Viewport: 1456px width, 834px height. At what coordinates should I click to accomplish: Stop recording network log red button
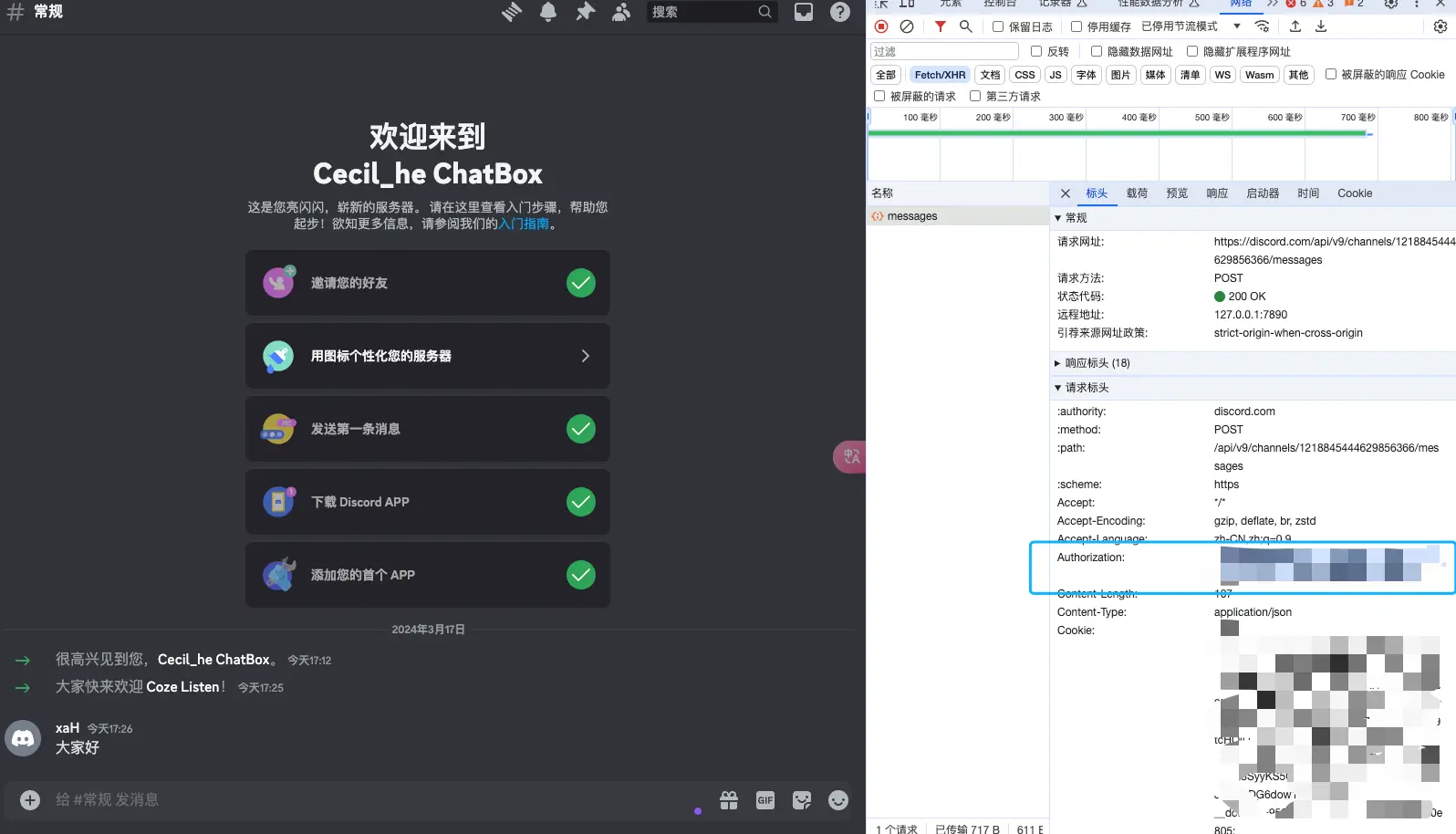pyautogui.click(x=881, y=26)
